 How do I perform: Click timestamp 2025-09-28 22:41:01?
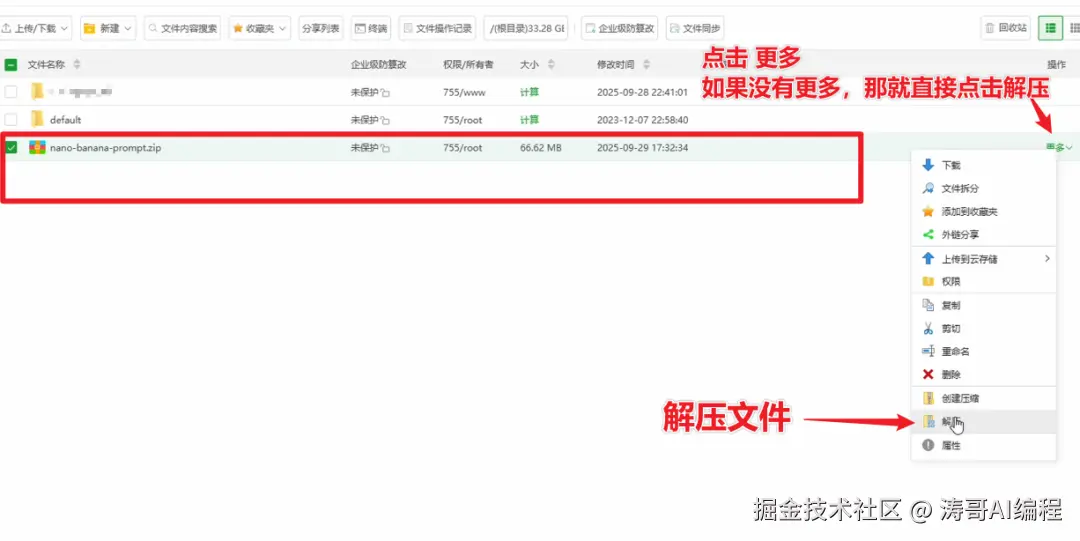pyautogui.click(x=643, y=92)
